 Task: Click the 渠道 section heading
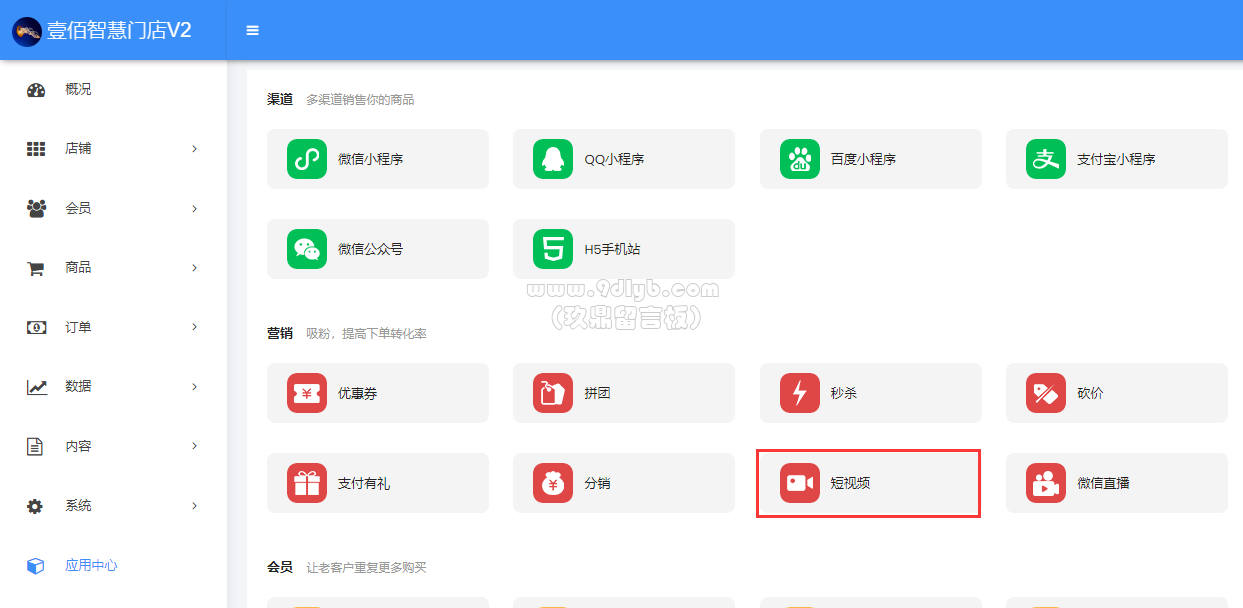click(x=280, y=99)
